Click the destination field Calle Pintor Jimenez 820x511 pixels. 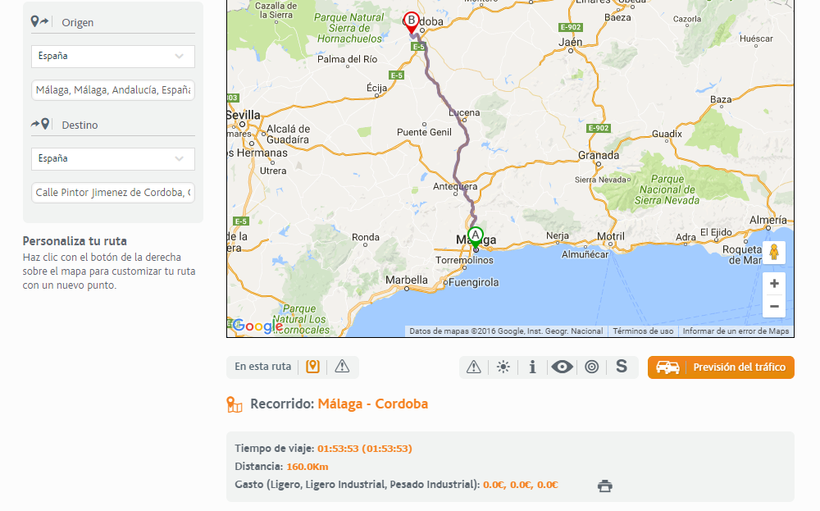pyautogui.click(x=113, y=192)
